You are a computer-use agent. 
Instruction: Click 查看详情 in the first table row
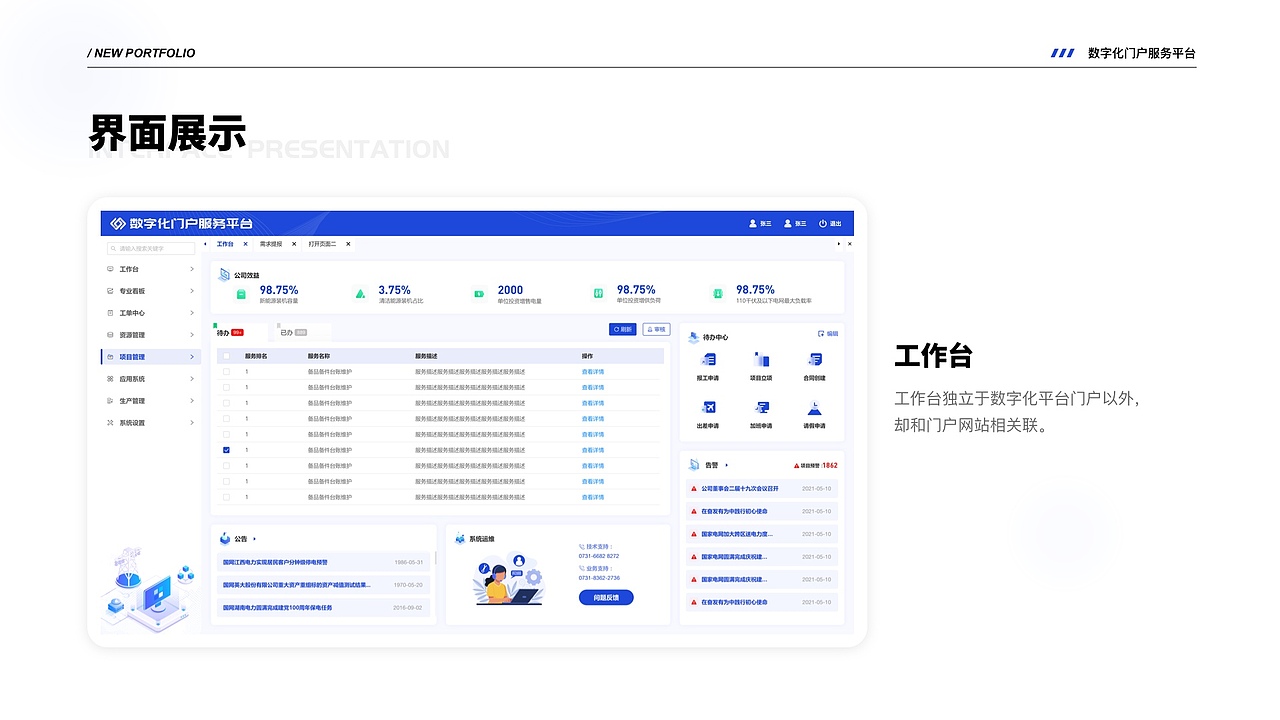coord(593,372)
